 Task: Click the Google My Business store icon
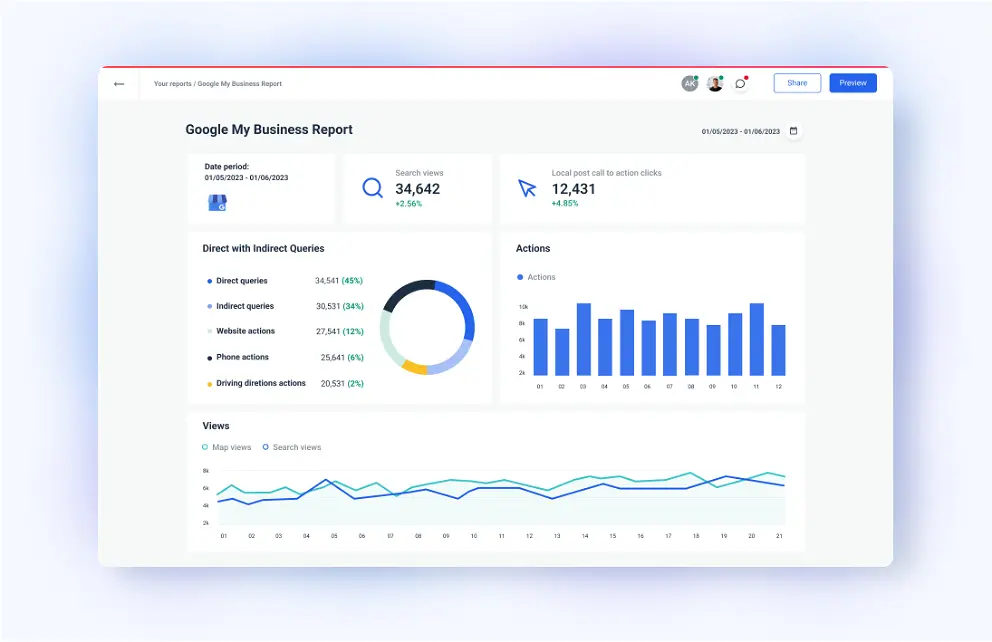(217, 202)
